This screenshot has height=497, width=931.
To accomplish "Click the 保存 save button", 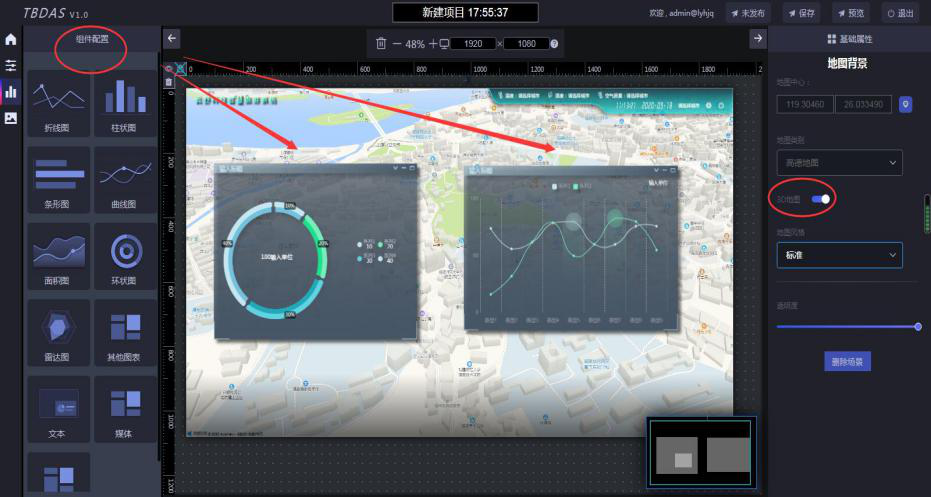I will (802, 13).
